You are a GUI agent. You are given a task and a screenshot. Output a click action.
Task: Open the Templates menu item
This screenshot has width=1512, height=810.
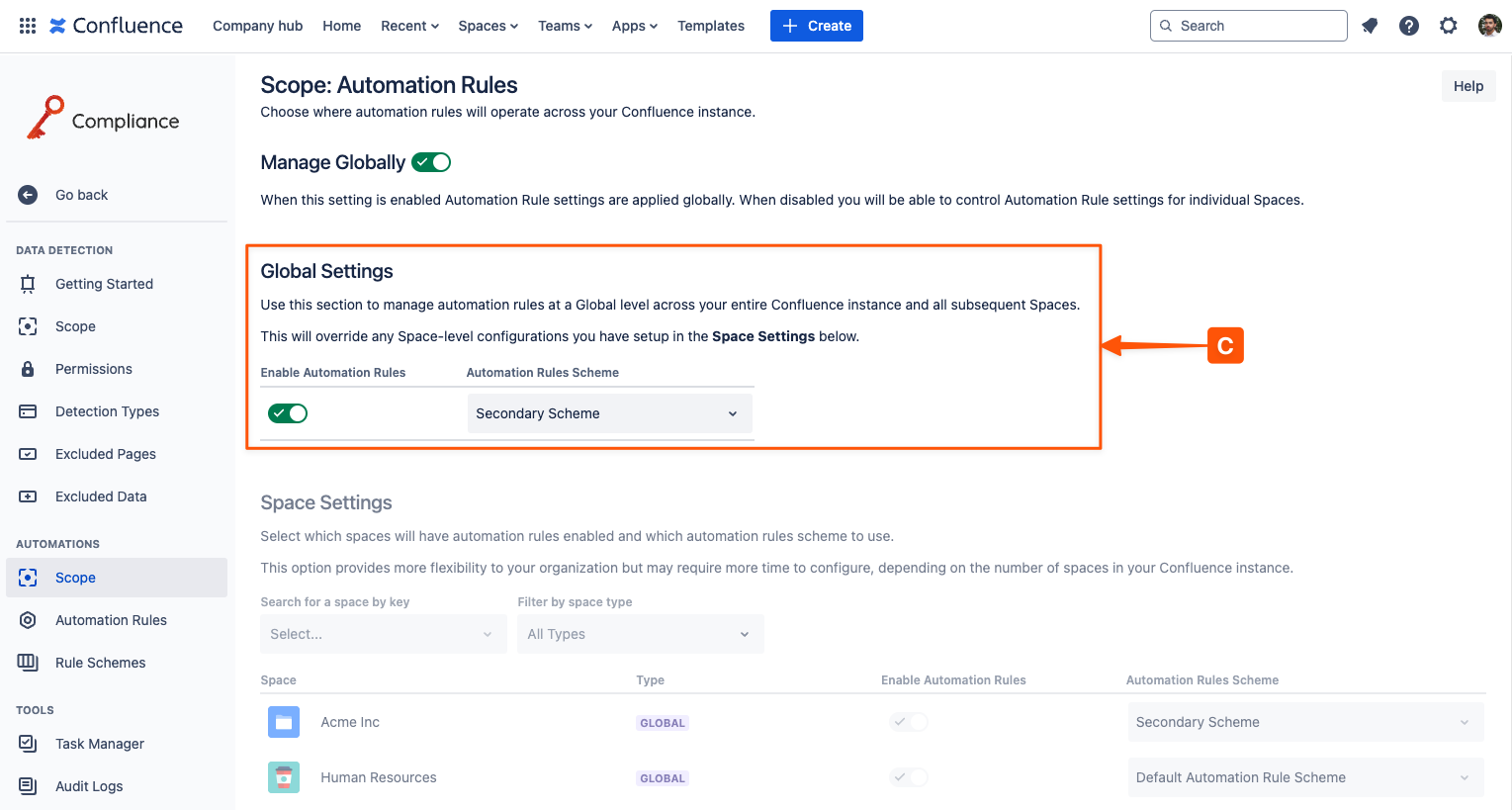pos(710,26)
